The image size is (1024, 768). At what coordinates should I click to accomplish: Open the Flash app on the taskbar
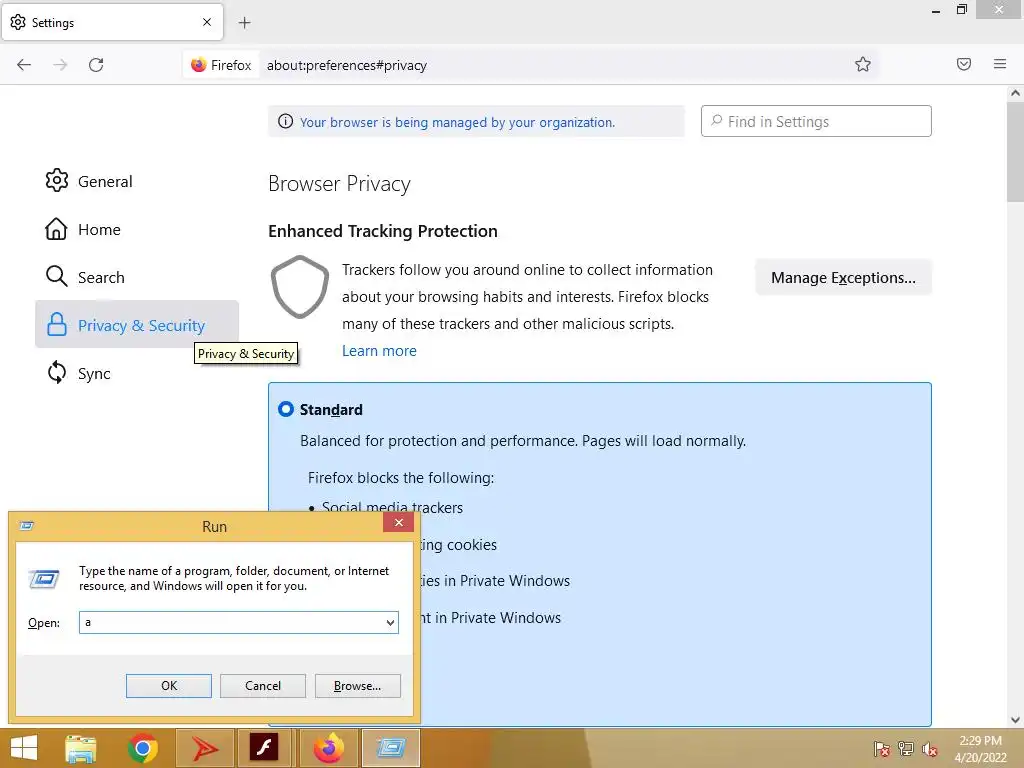coord(263,748)
